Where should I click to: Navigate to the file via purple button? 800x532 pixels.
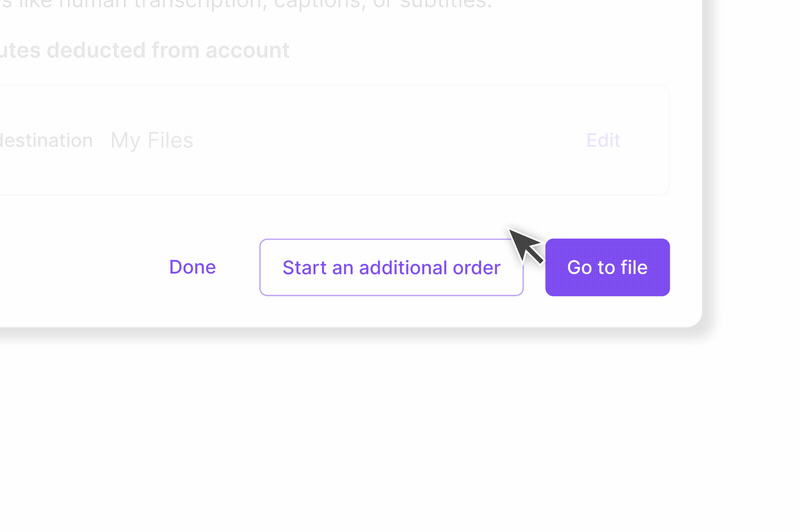607,267
